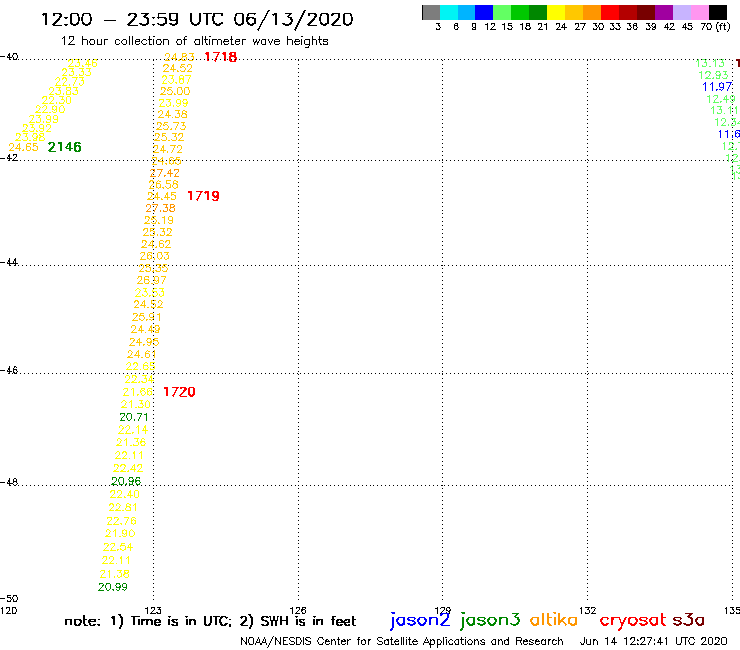740x650 pixels.
Task: Click the wave height value 25.00
Action: click(175, 91)
